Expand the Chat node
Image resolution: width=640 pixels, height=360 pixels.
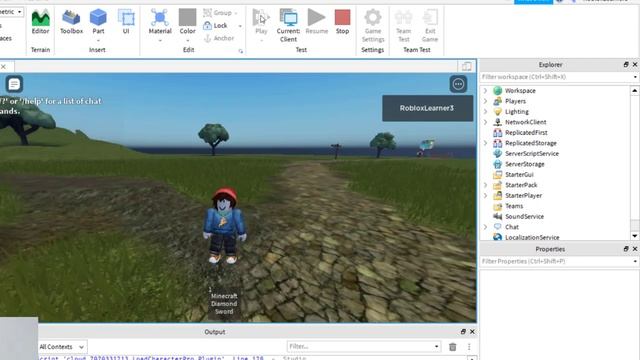click(485, 227)
